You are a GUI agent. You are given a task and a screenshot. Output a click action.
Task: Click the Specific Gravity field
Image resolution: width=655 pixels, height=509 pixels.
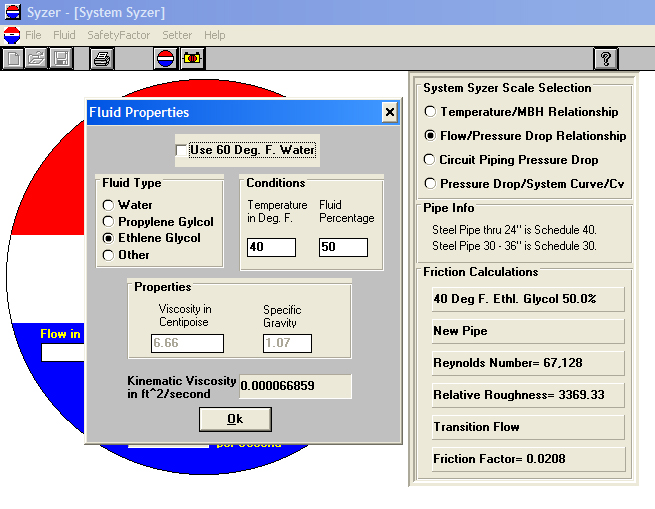coord(287,343)
